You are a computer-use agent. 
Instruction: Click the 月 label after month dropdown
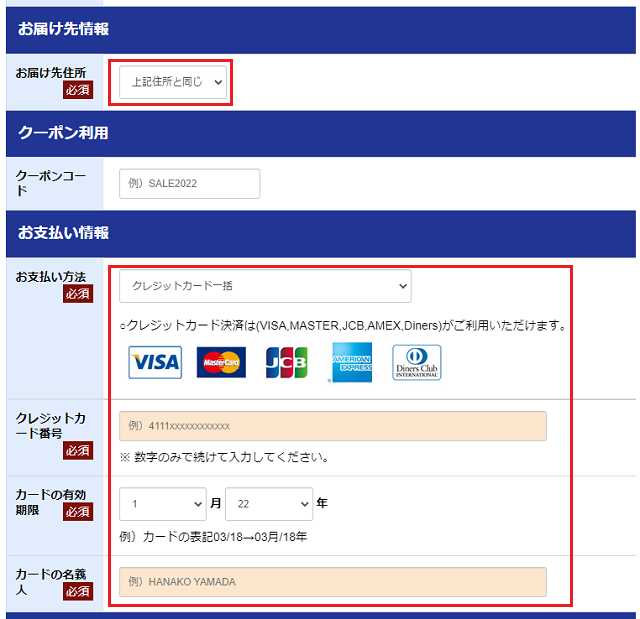tap(216, 503)
